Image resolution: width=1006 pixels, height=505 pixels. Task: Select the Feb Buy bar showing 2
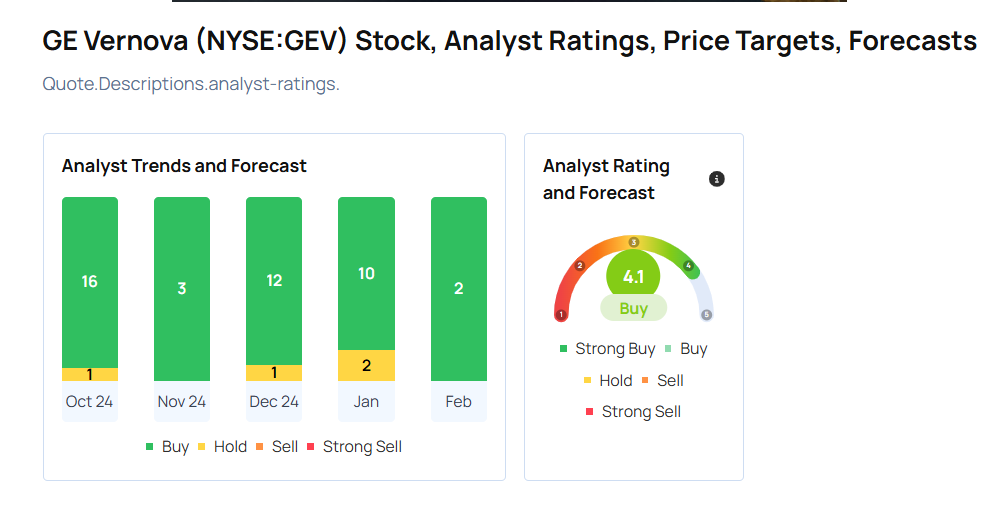coord(459,288)
